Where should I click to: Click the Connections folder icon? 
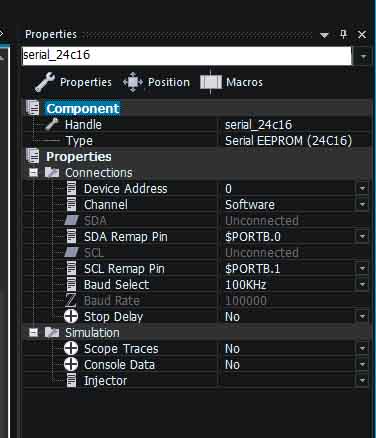pyautogui.click(x=52, y=172)
